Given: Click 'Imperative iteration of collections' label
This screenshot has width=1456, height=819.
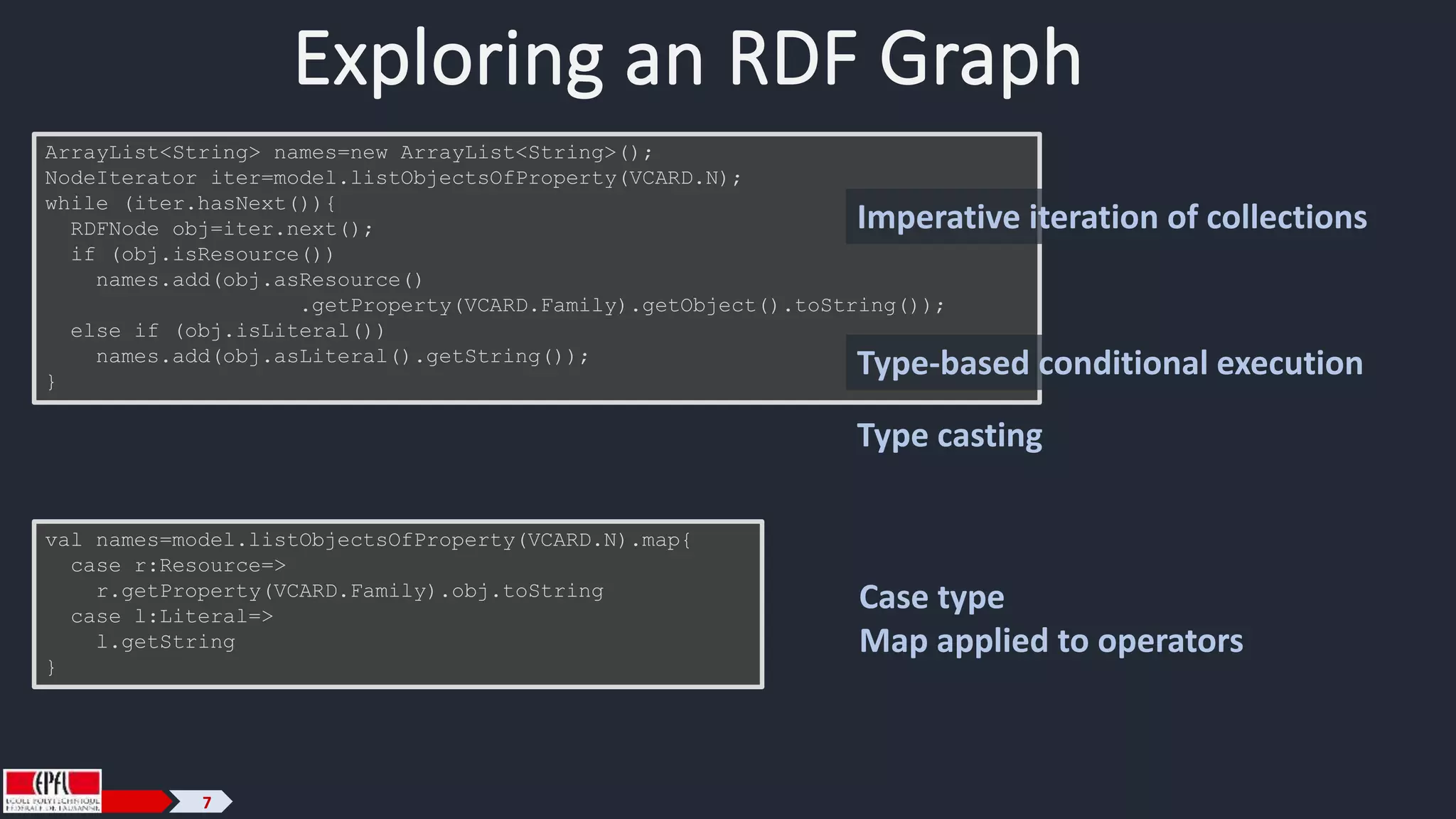Looking at the screenshot, I should point(1111,217).
